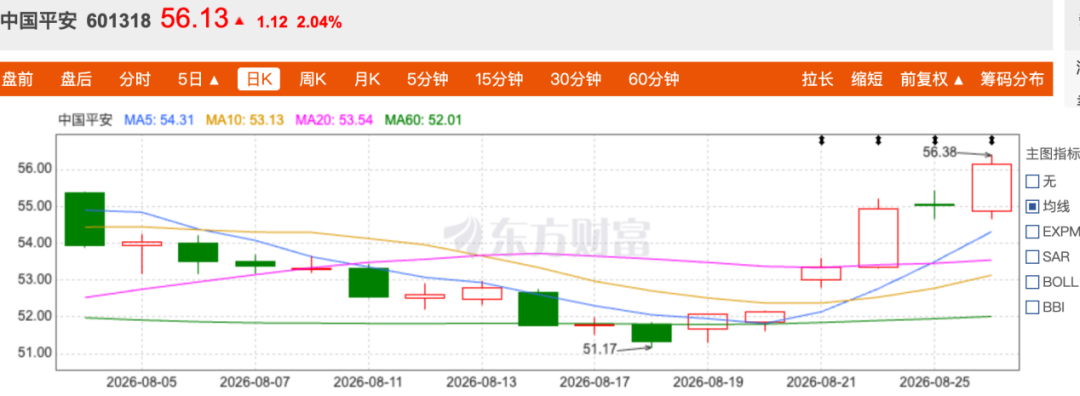Screen dimensions: 1080x396
Task: Click the event marker above 2026-08-25
Action: pos(935,140)
